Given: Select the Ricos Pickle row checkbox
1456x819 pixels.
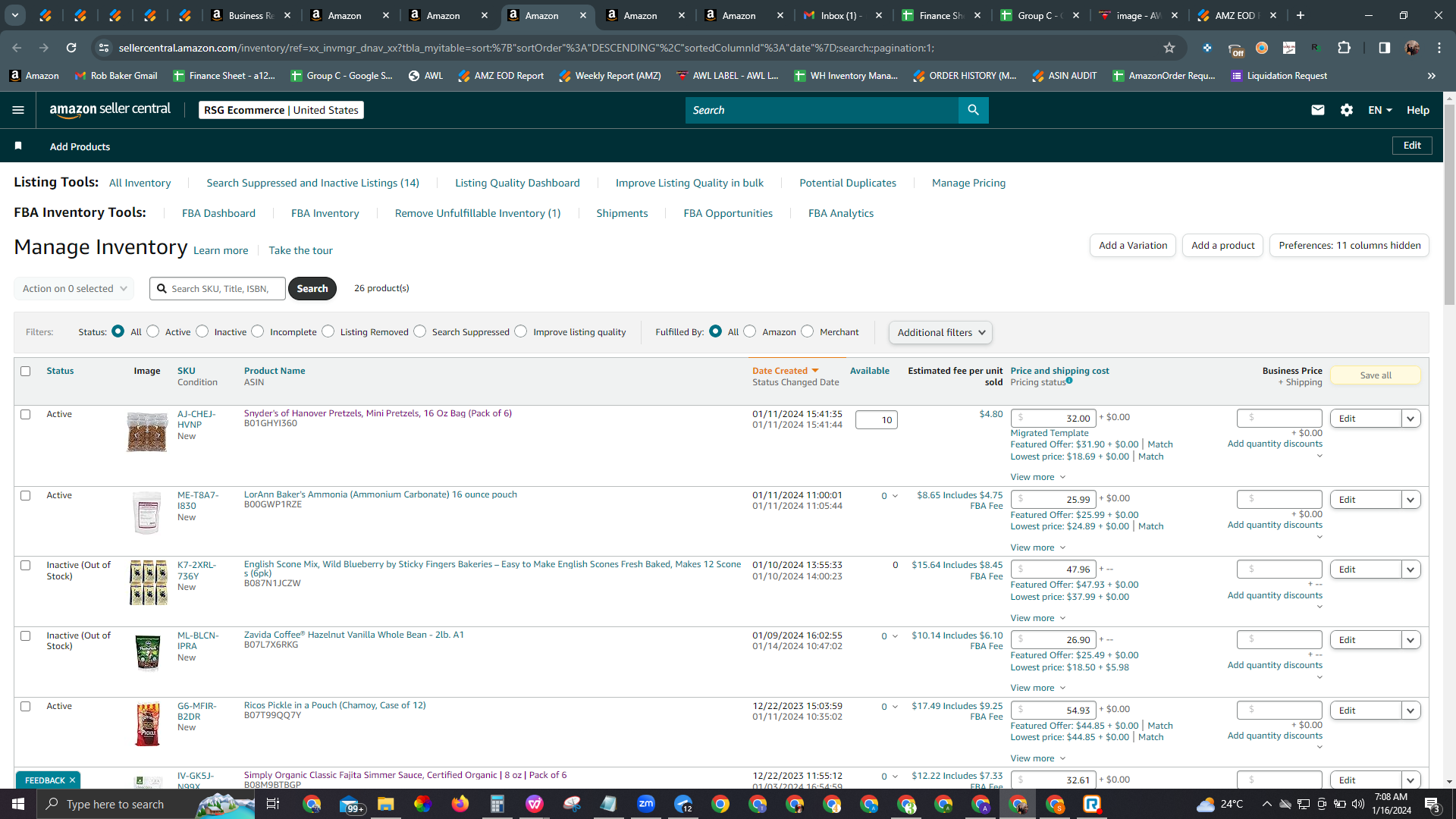Looking at the screenshot, I should [26, 706].
